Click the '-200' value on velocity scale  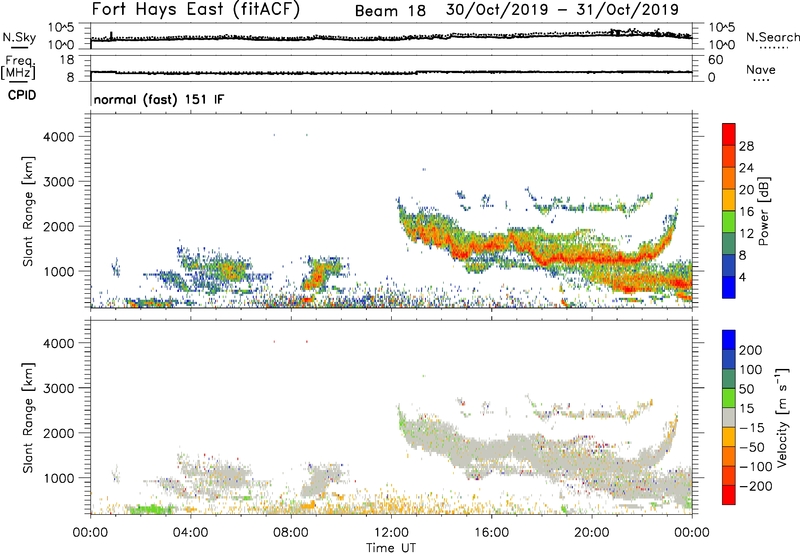click(756, 487)
